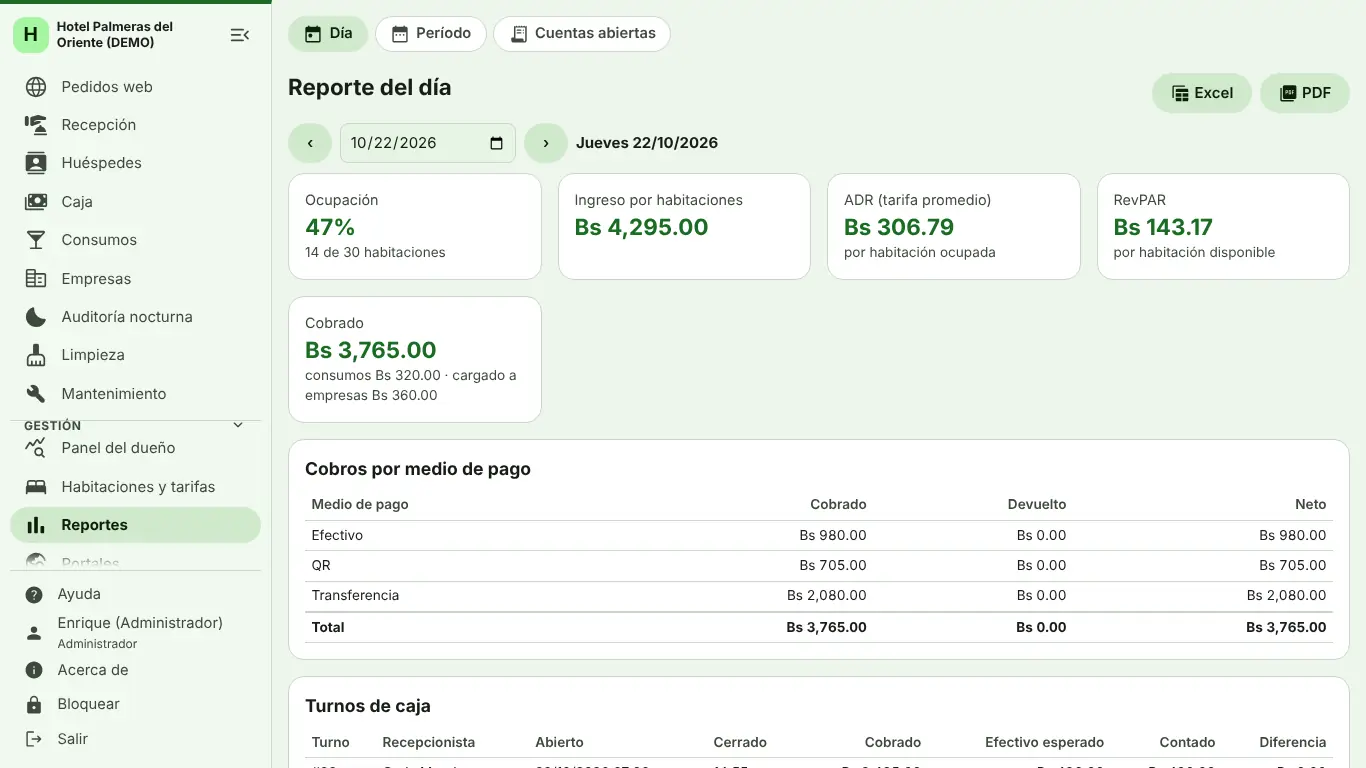Screen dimensions: 1366x768
Task: Open the Reportes menu item
Action: (x=135, y=525)
